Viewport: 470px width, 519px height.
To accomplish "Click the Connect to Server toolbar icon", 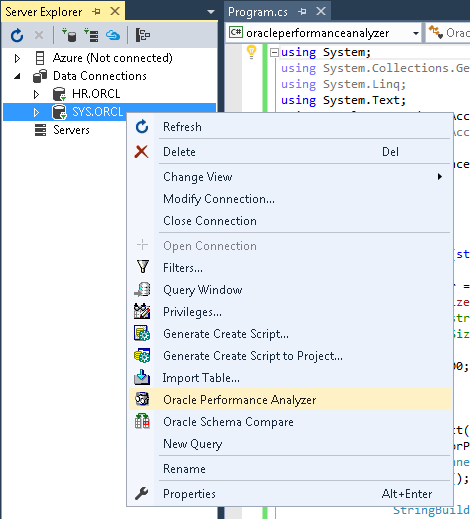I will [x=91, y=35].
